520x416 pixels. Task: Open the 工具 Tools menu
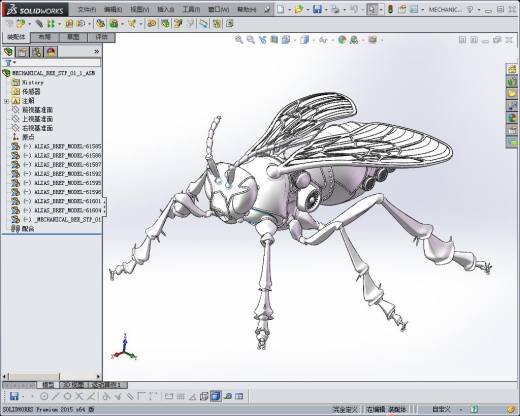(191, 10)
